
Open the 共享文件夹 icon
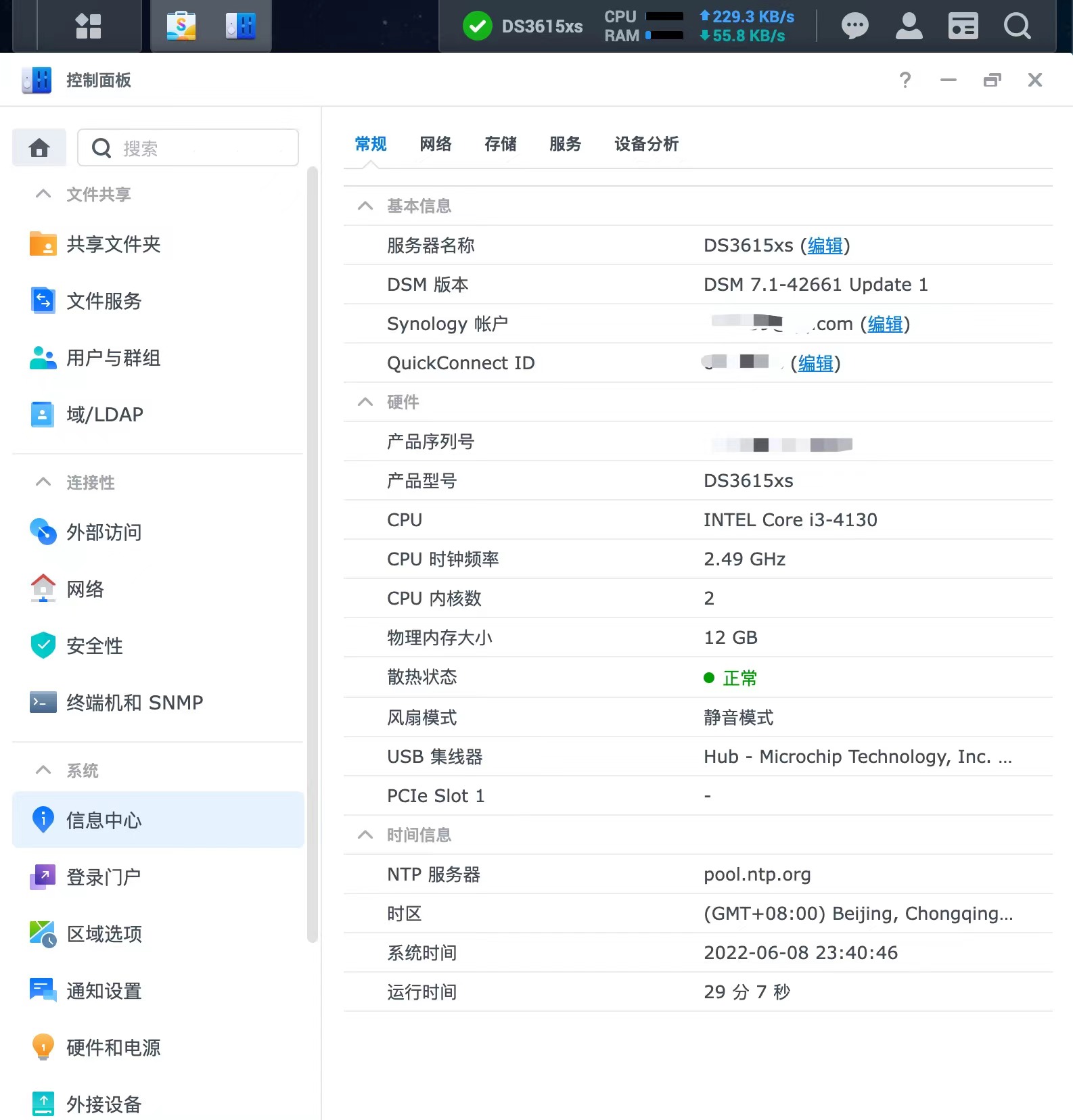coord(43,244)
